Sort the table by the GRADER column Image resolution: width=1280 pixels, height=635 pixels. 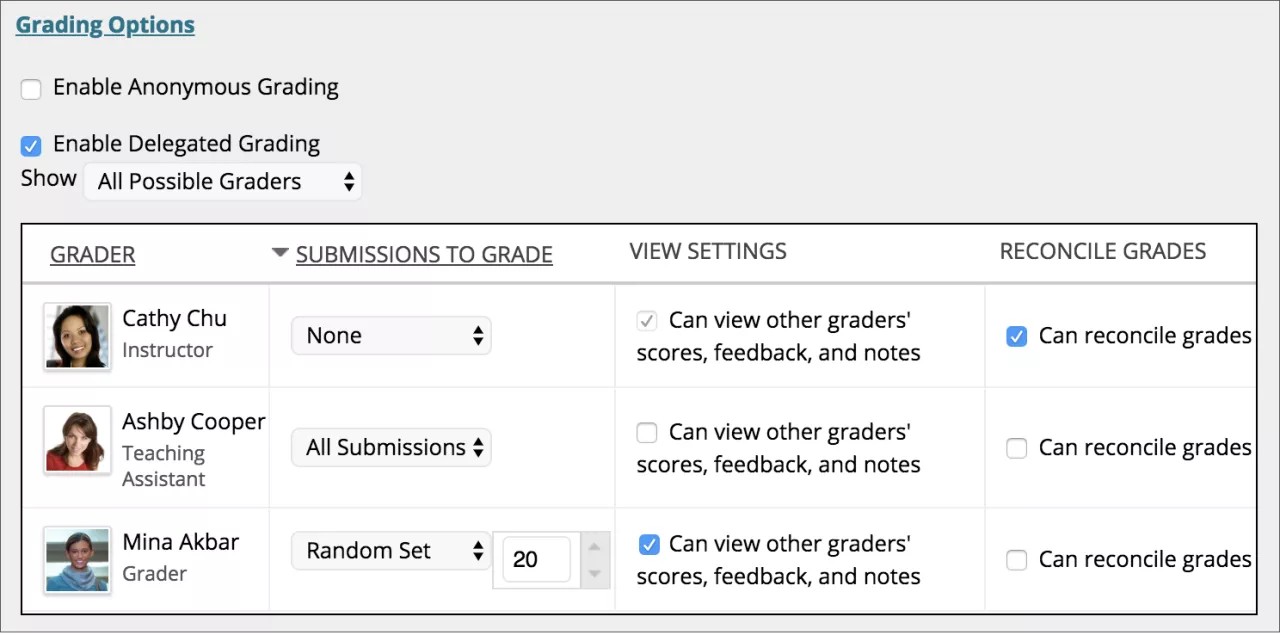click(92, 254)
